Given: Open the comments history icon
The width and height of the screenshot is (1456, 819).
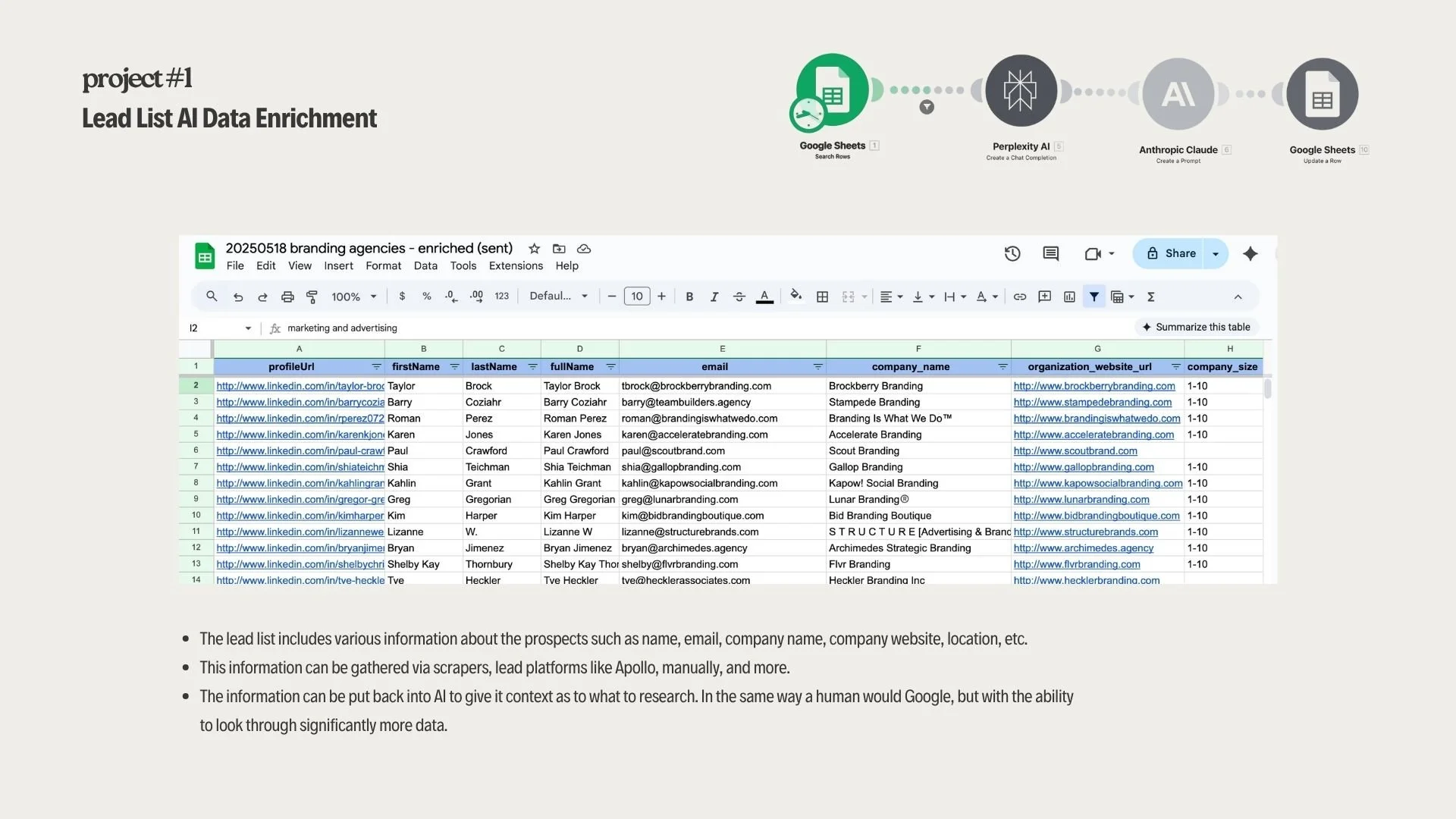Looking at the screenshot, I should coord(1050,253).
